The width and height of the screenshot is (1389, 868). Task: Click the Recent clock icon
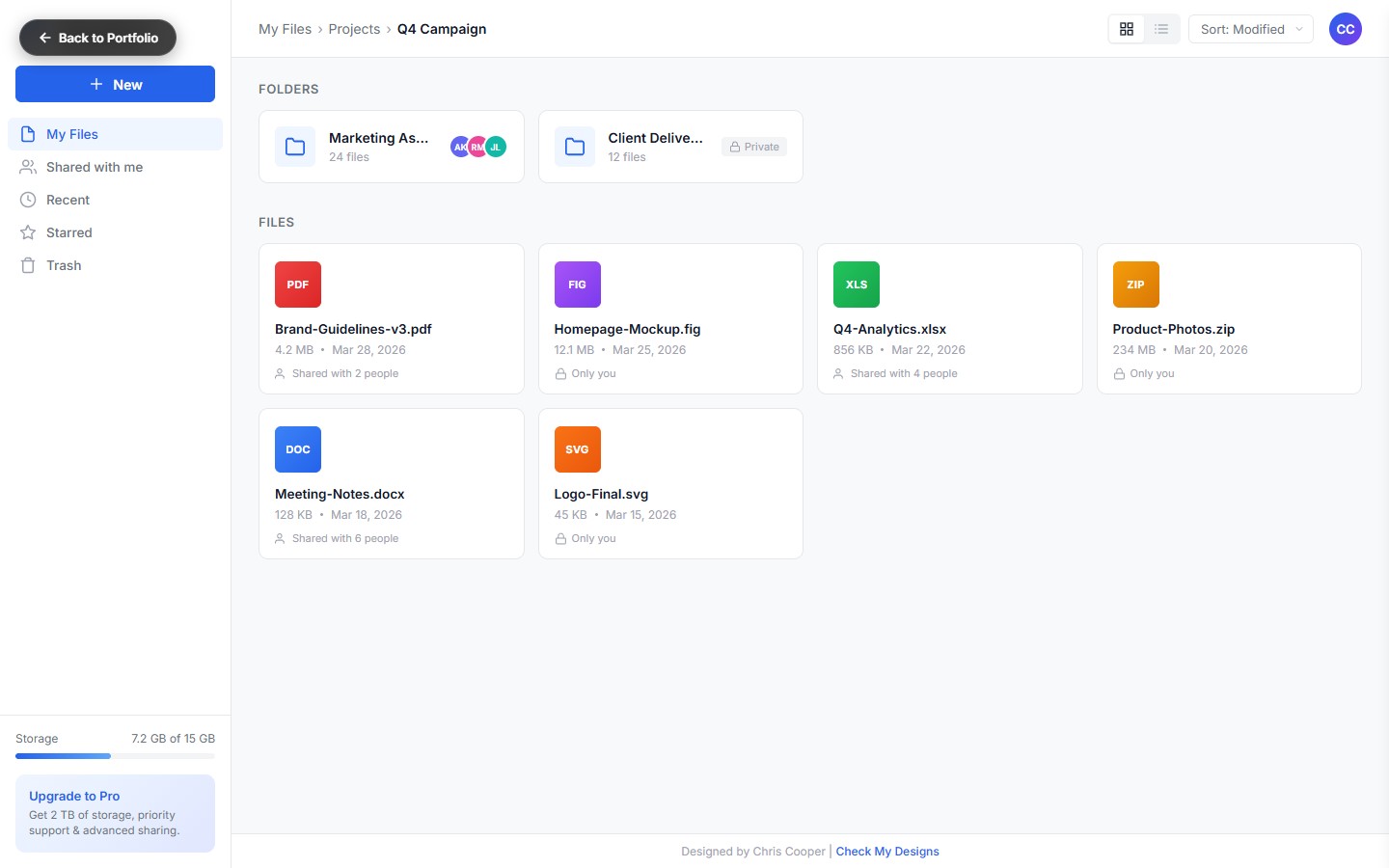tap(28, 200)
